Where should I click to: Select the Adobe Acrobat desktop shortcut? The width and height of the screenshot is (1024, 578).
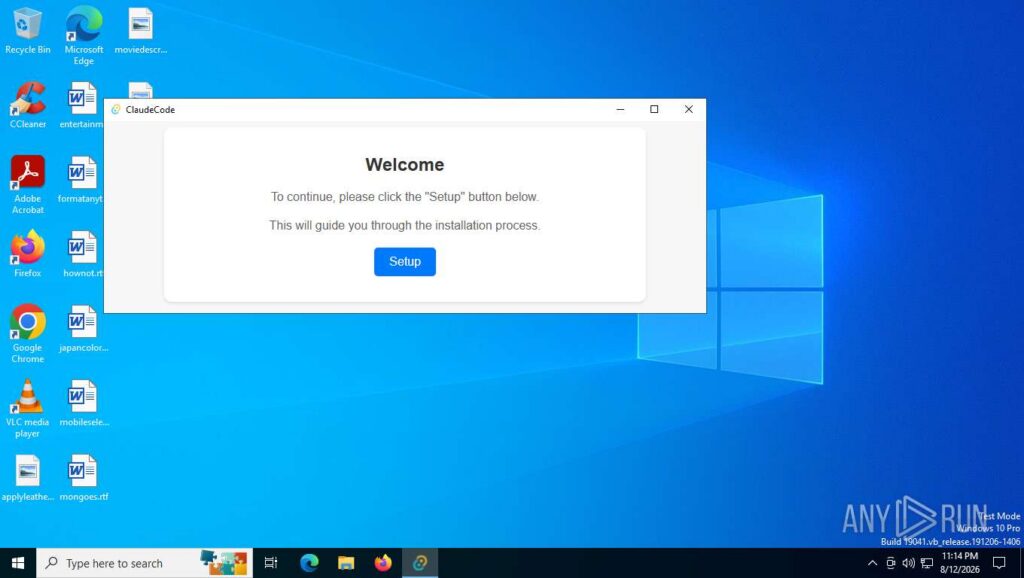tap(27, 185)
